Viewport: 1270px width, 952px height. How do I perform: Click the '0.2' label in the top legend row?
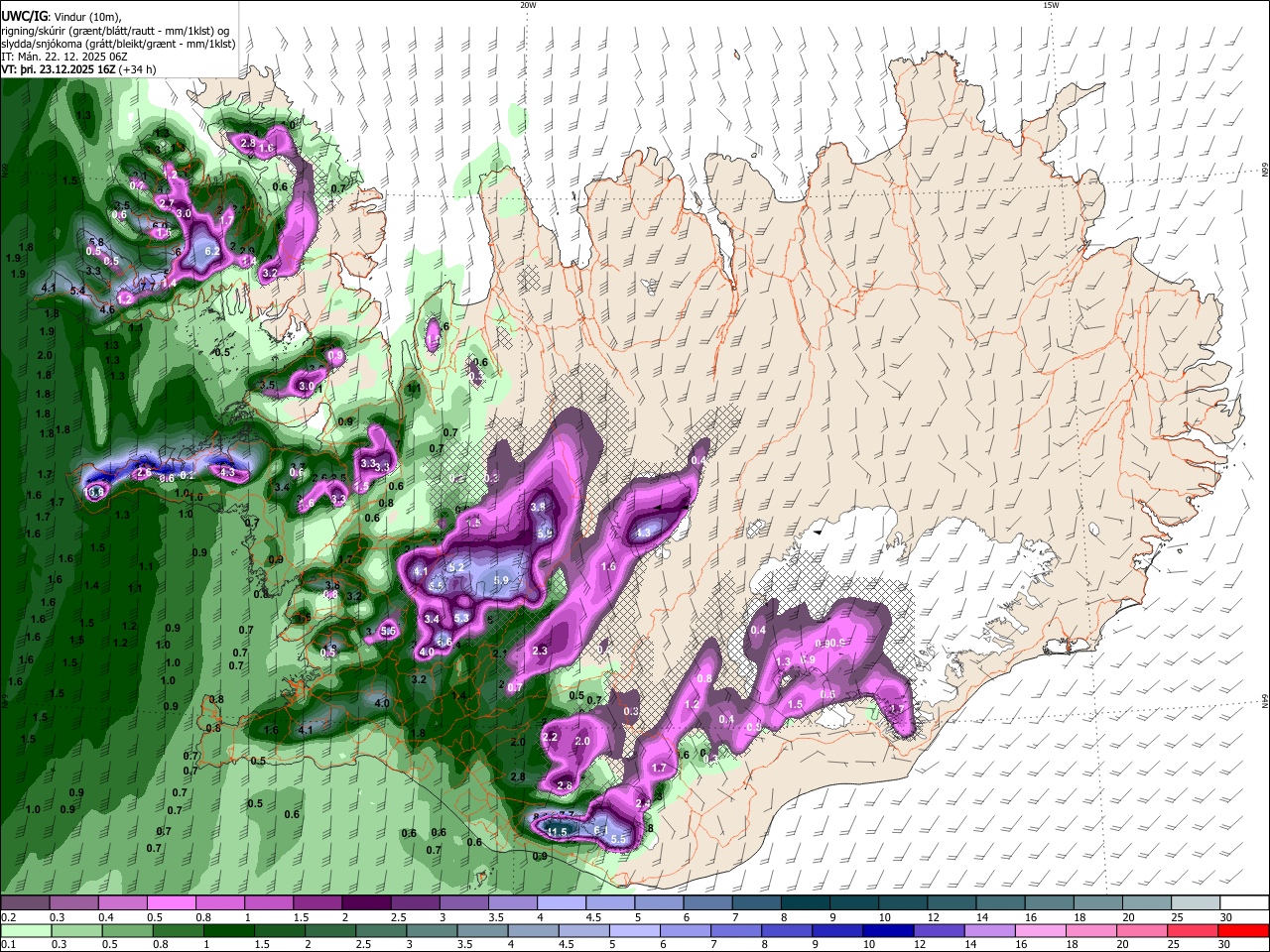pyautogui.click(x=8, y=917)
